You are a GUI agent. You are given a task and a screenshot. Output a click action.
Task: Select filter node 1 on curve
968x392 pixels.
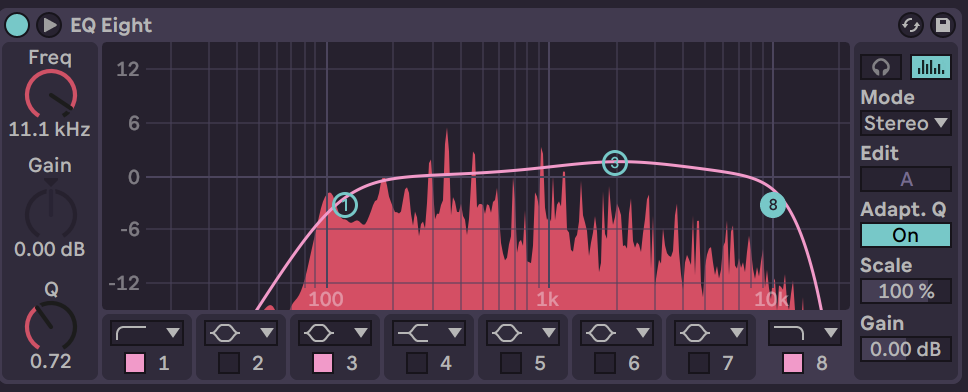point(345,205)
